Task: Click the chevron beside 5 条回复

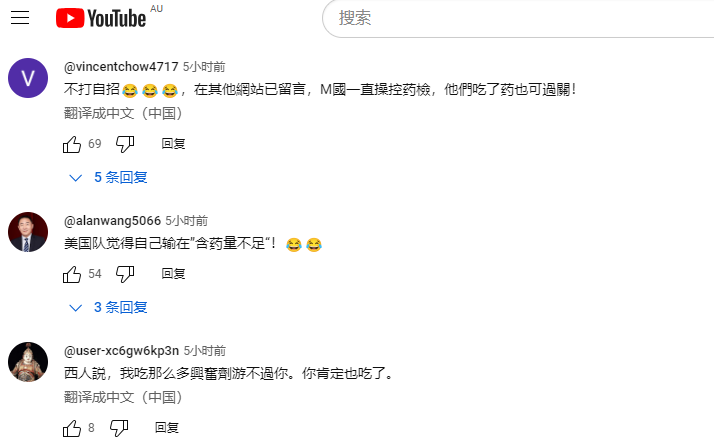Action: coord(76,178)
